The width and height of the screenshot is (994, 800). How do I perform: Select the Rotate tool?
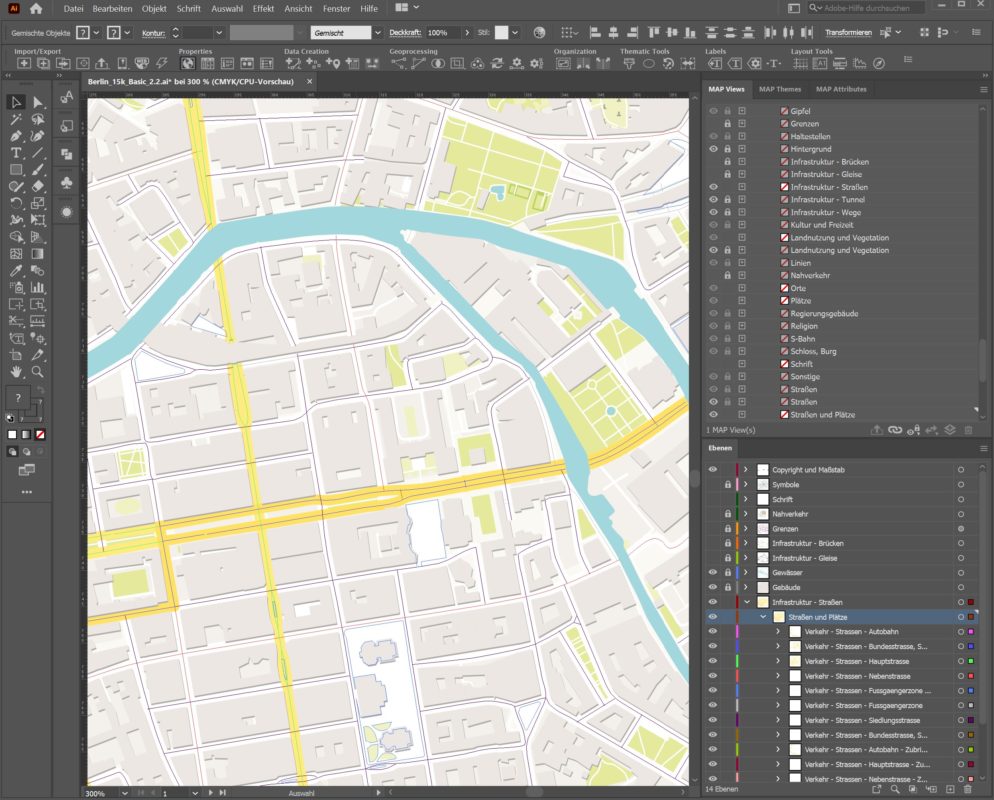14,203
